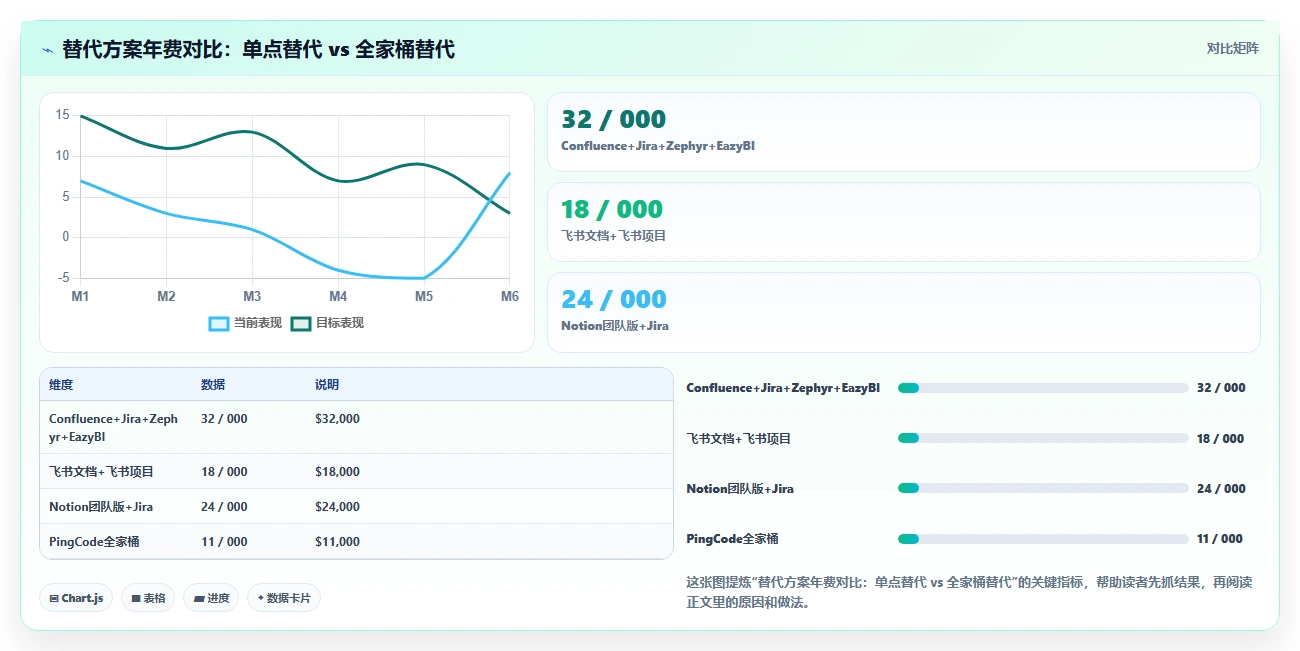The width and height of the screenshot is (1300, 651).
Task: Click the 32 / 000 value beside progress bar
Action: [1221, 388]
